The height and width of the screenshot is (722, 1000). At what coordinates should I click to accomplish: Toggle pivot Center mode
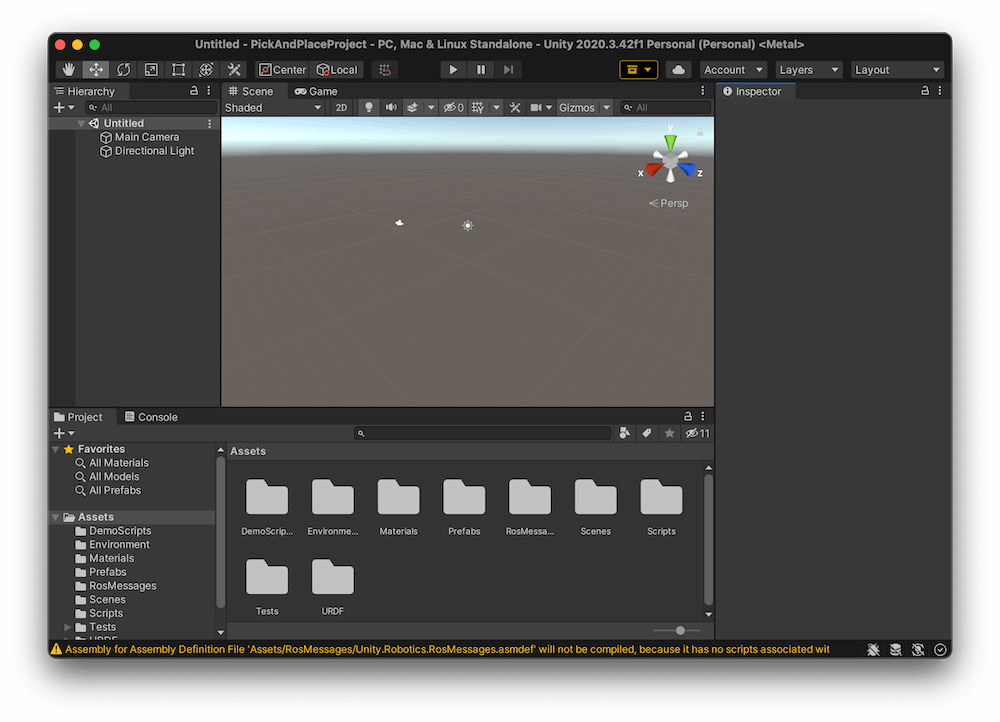pos(282,70)
